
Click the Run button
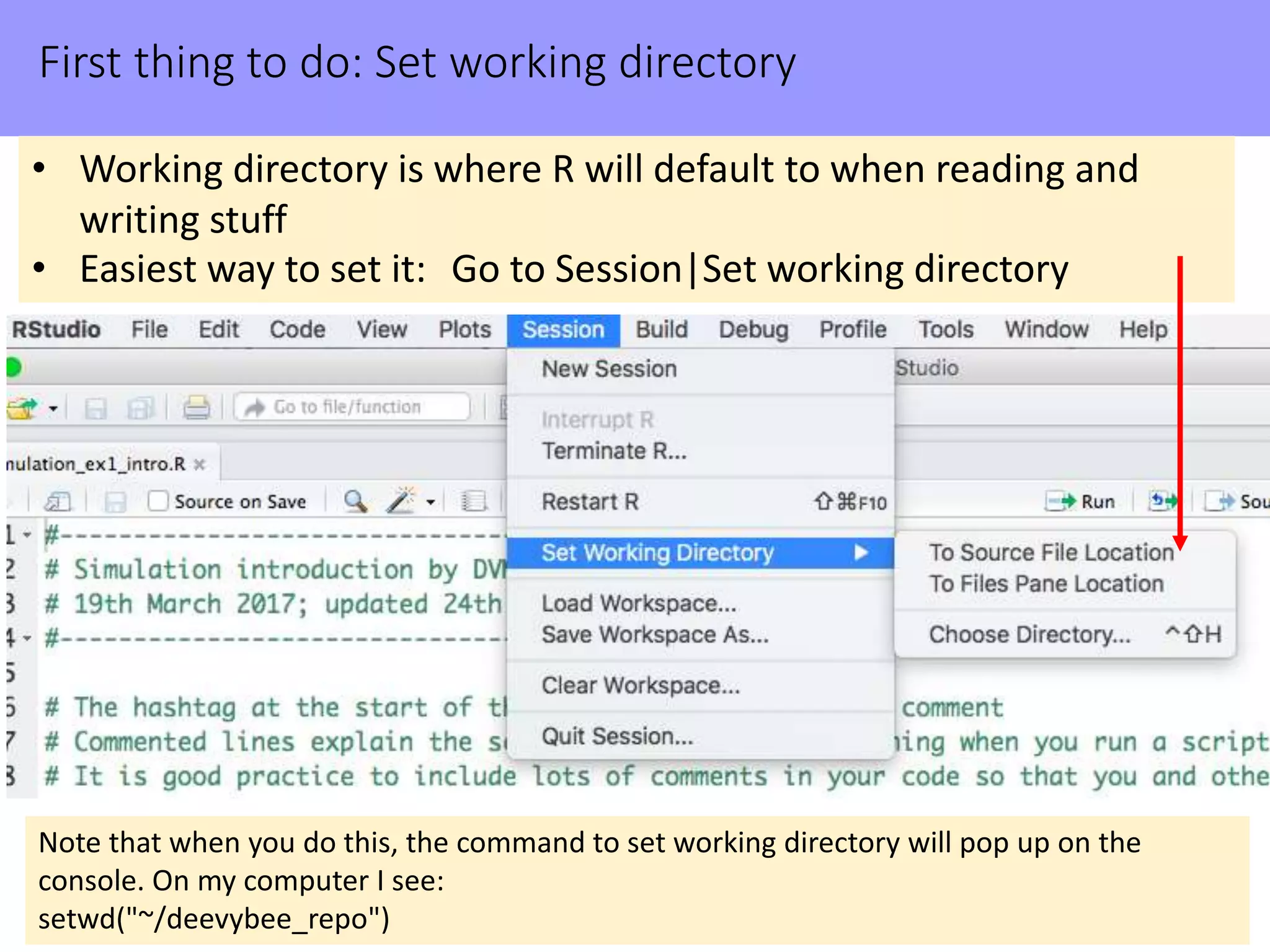coord(1080,501)
